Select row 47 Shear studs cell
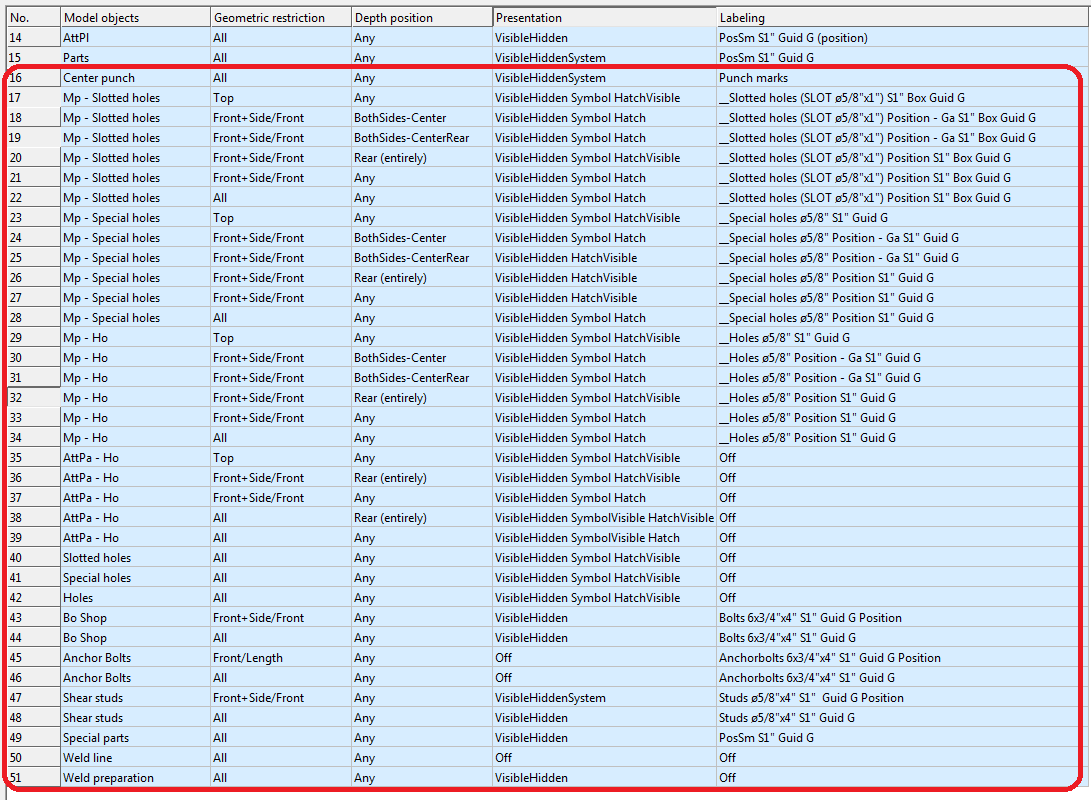 (135, 698)
